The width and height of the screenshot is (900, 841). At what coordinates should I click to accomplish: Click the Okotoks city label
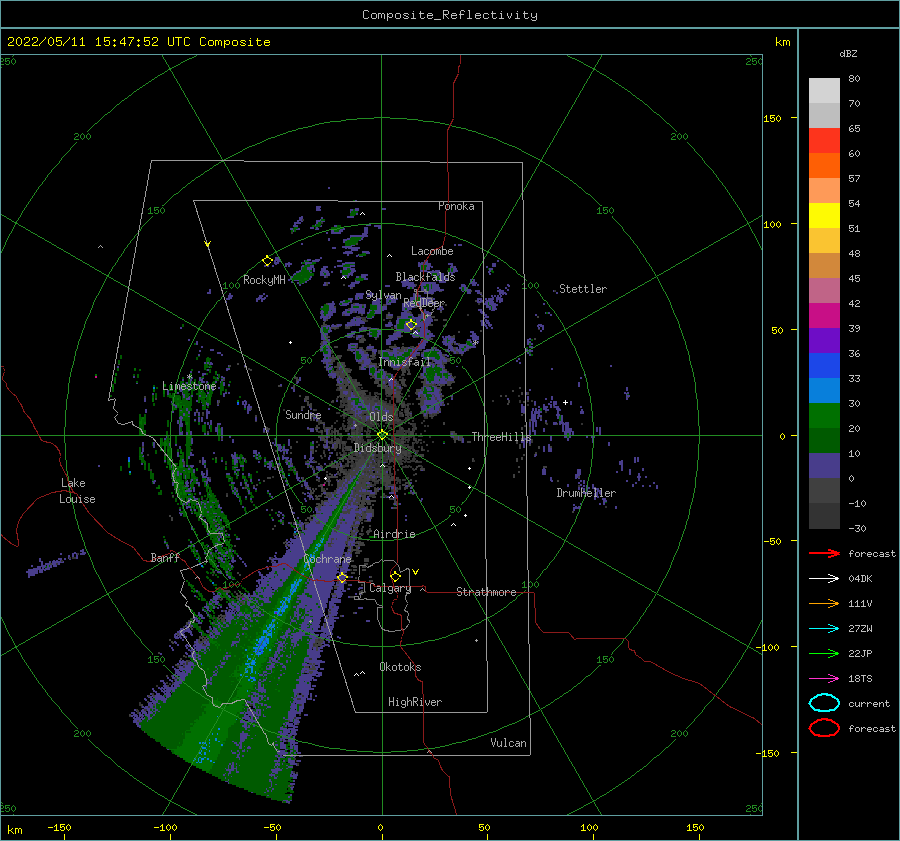[400, 667]
